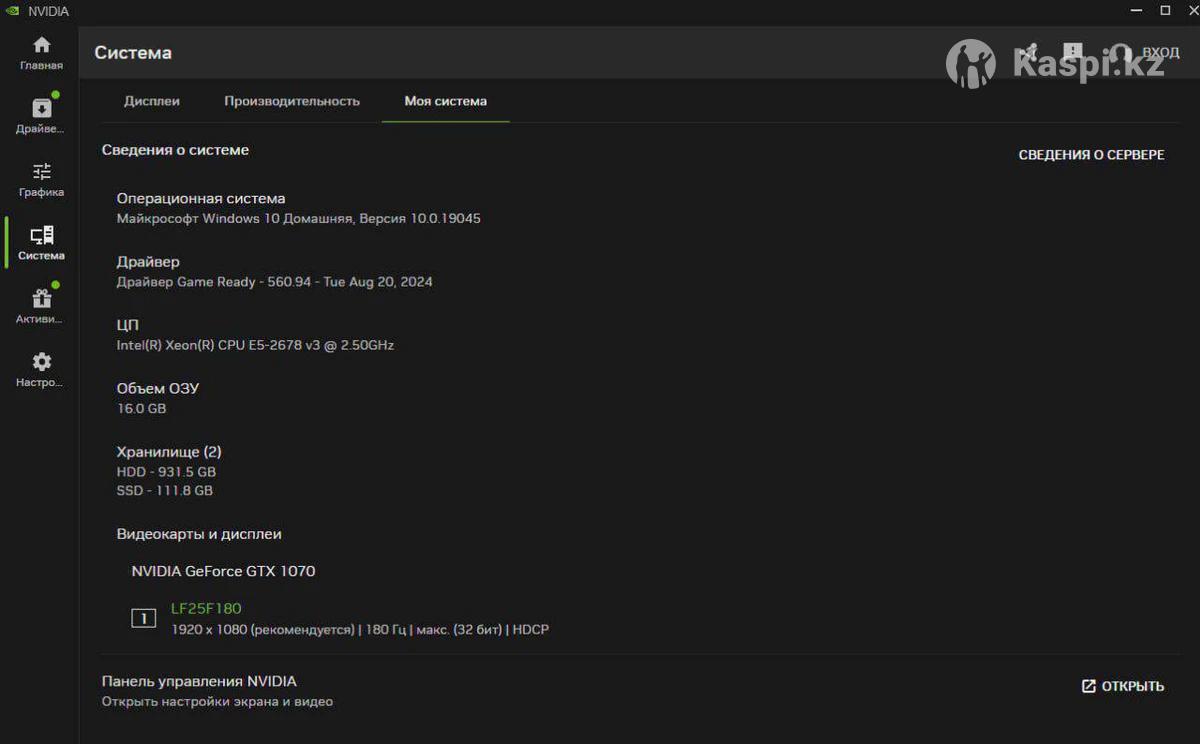This screenshot has height=744, width=1200.
Task: Click the share icon in header
Action: pos(1027,52)
